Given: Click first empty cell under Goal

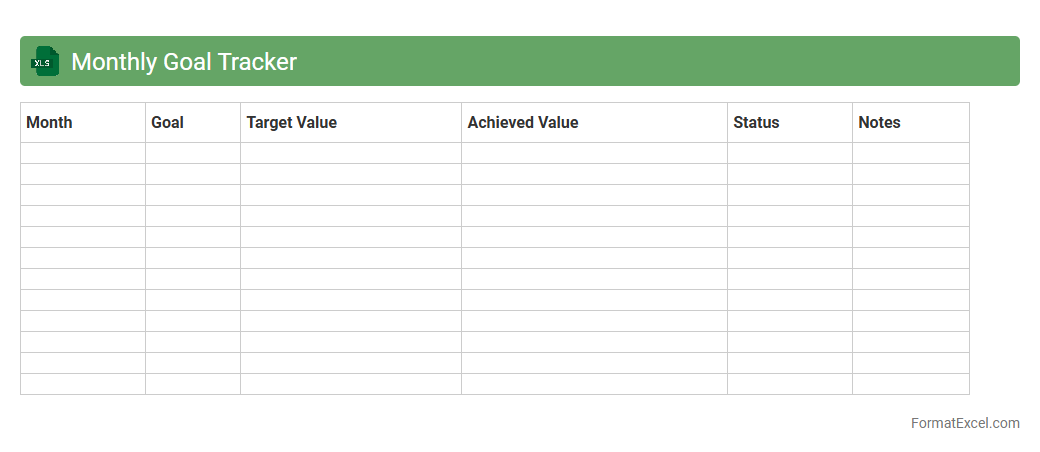Looking at the screenshot, I should pyautogui.click(x=192, y=153).
